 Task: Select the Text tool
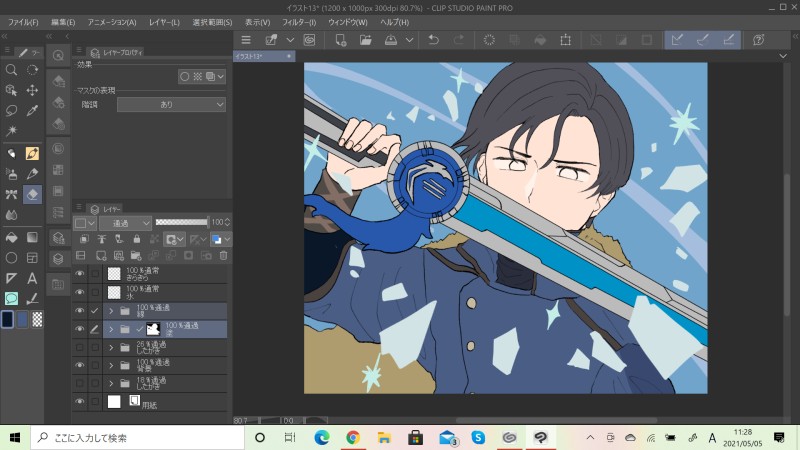32,278
